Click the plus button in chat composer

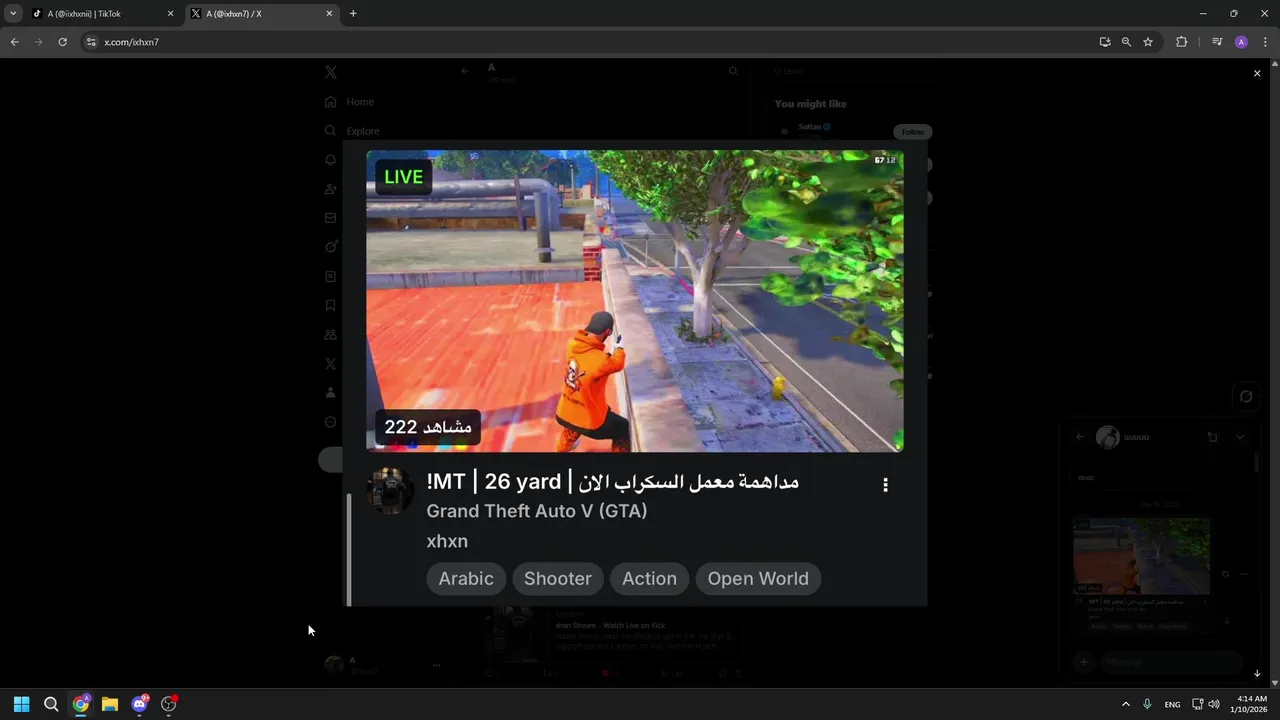click(1083, 662)
